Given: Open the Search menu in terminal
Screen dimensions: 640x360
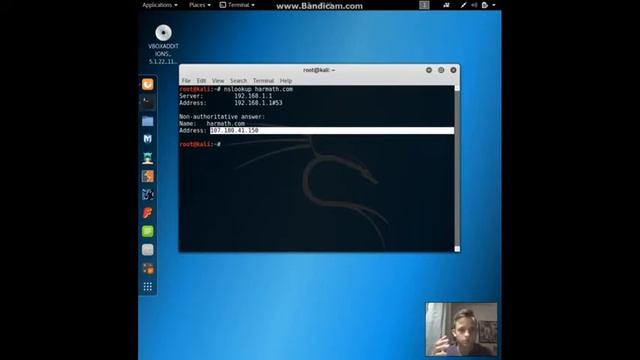Looking at the screenshot, I should (x=238, y=81).
